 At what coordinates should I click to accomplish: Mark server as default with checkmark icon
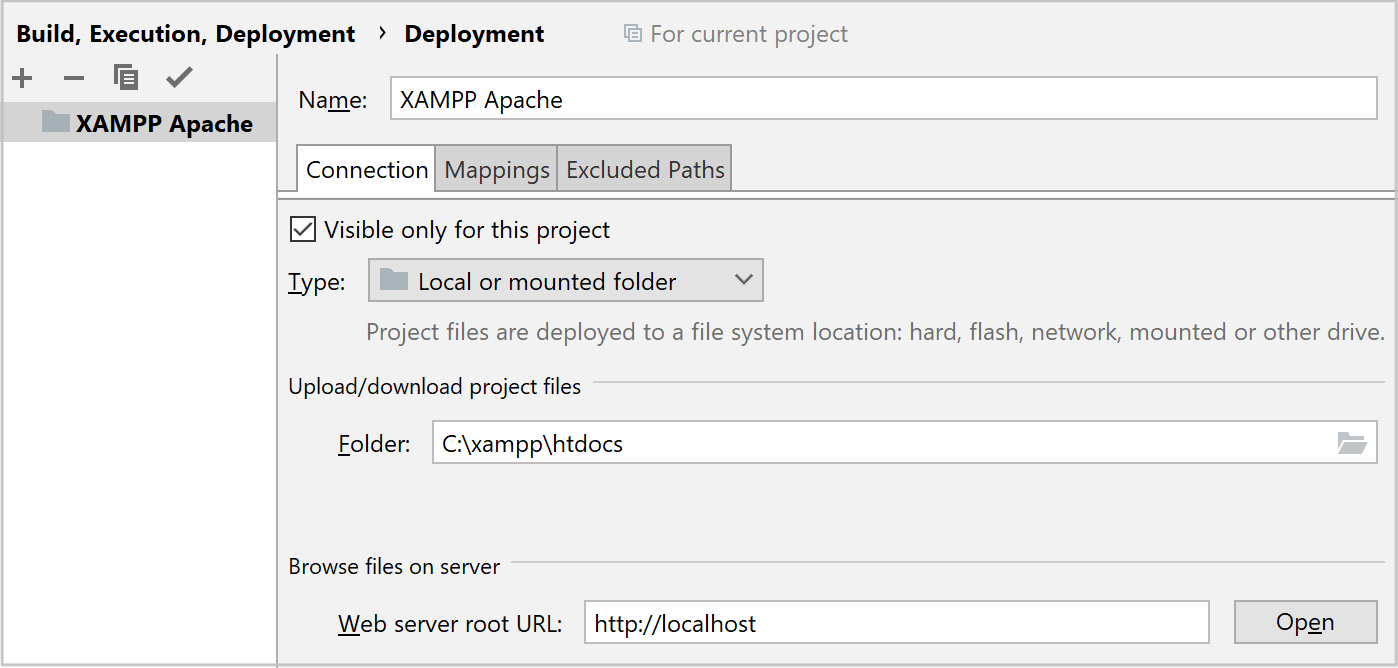tap(179, 78)
